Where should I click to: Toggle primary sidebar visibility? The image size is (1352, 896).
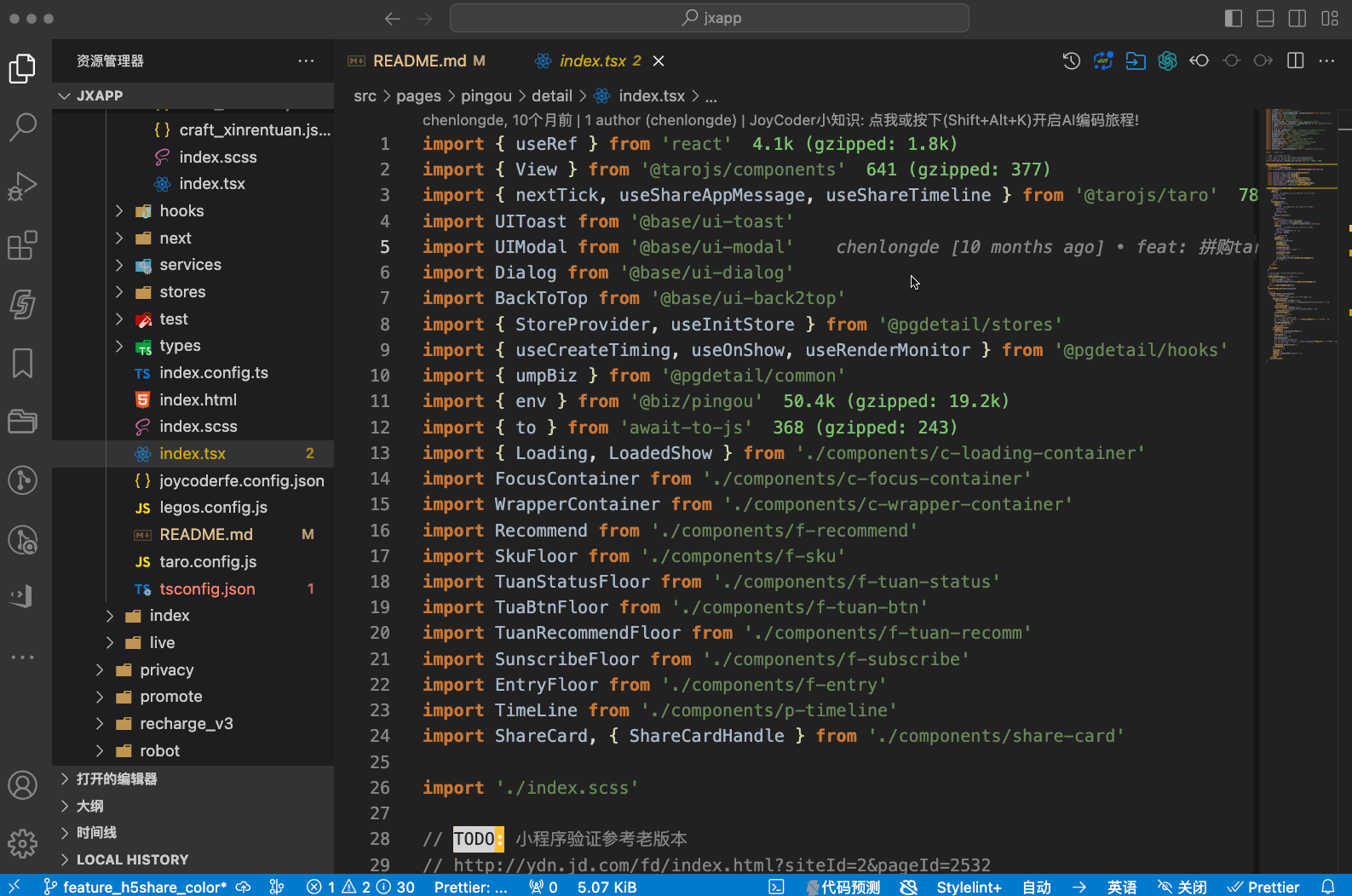(1234, 19)
